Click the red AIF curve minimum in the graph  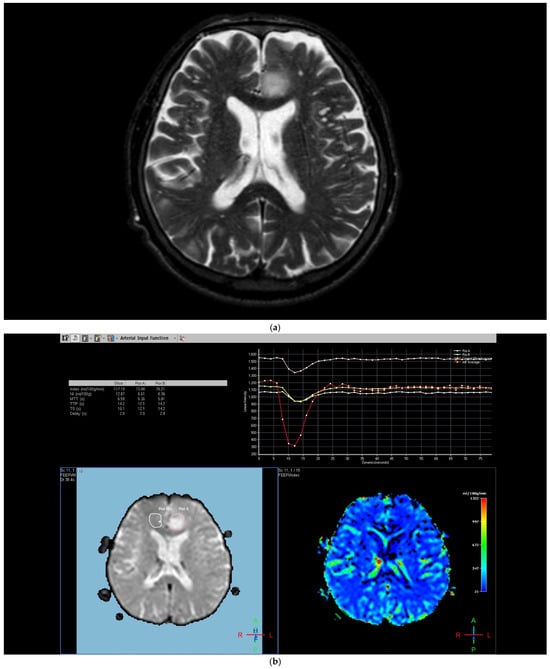294,446
